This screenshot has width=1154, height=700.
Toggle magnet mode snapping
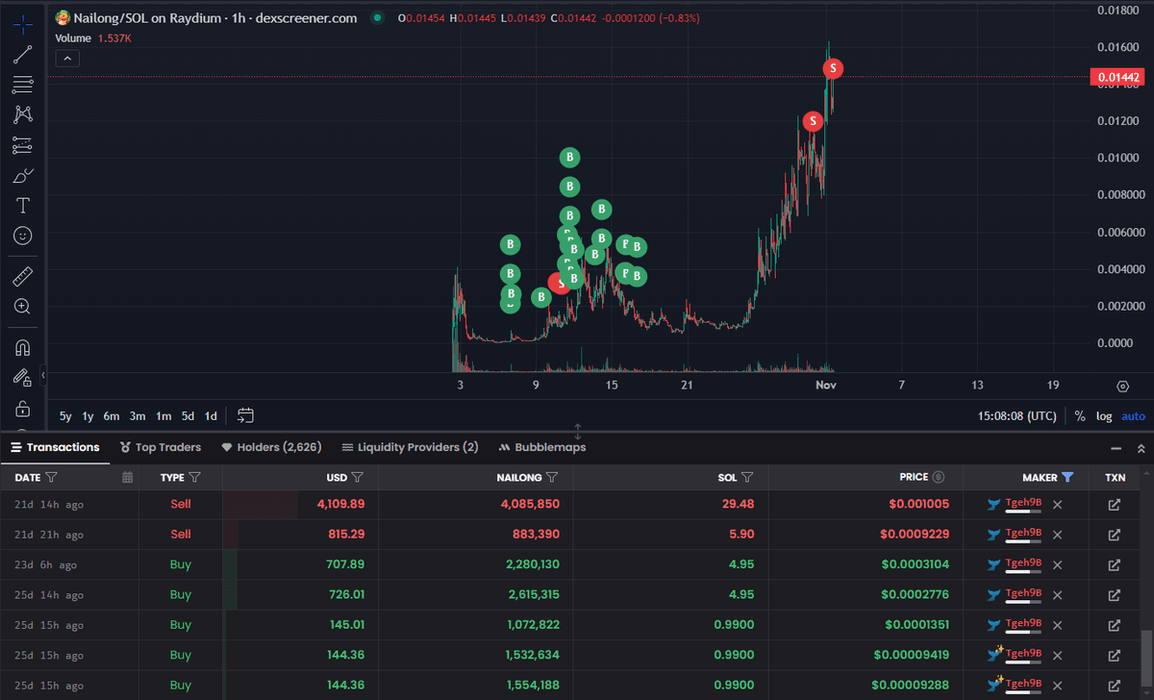(23, 347)
